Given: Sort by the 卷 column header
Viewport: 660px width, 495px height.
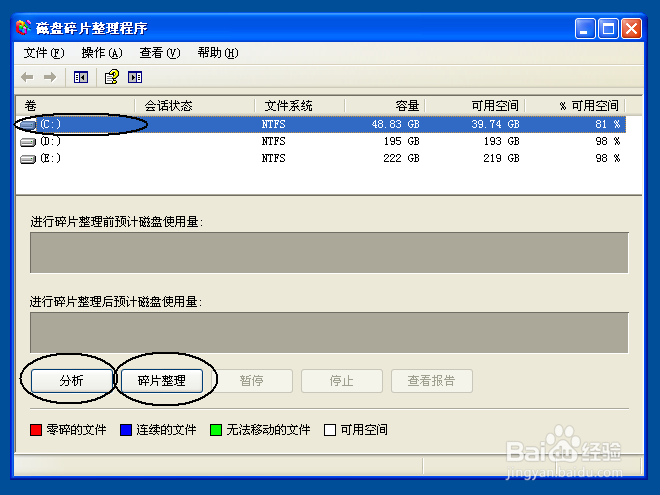Looking at the screenshot, I should (75, 106).
